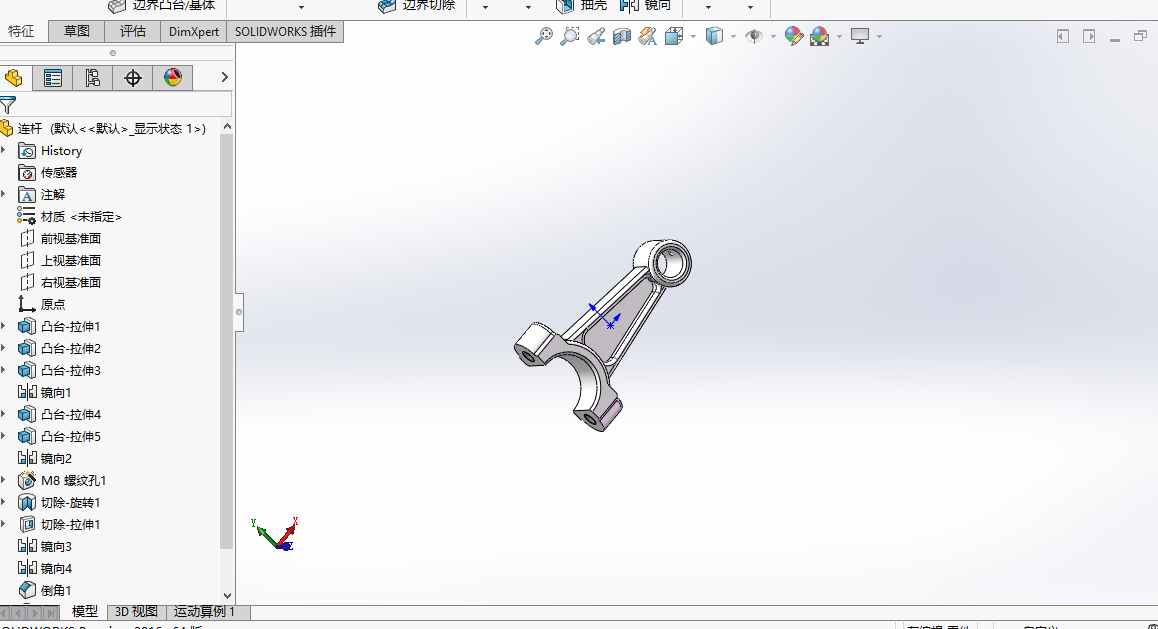1158x629 pixels.
Task: Select 前视基准面 plane
Action: tap(60, 238)
